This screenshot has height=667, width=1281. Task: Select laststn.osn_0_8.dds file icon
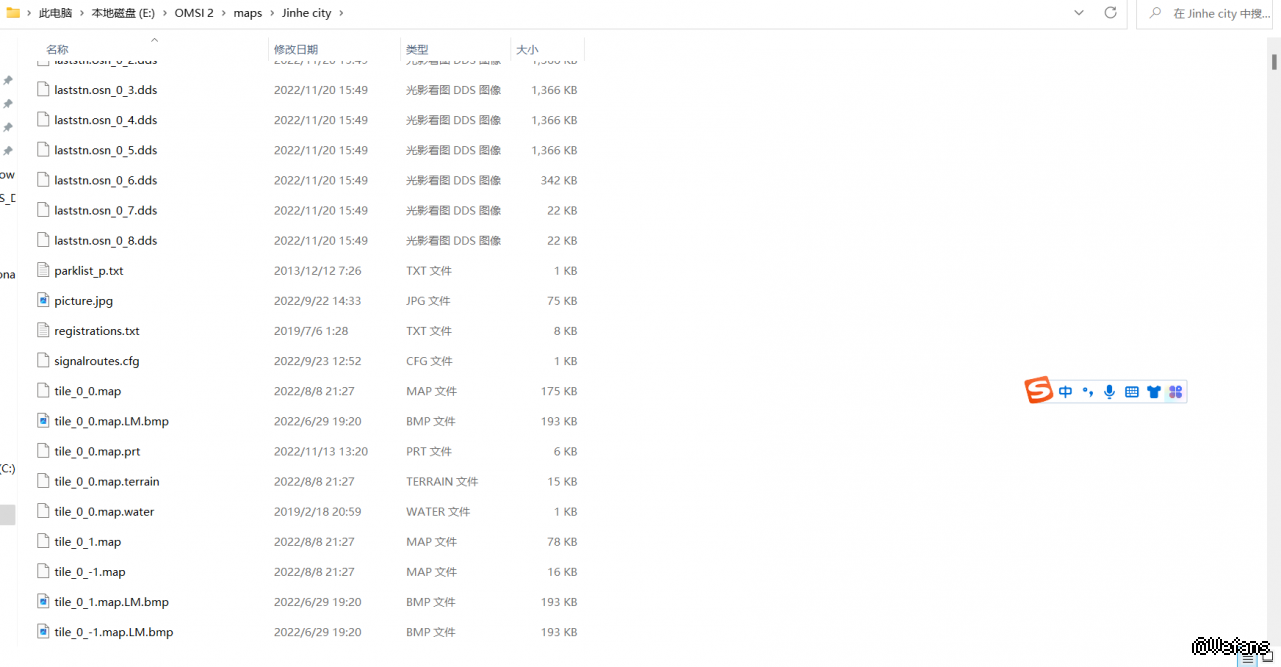point(43,240)
